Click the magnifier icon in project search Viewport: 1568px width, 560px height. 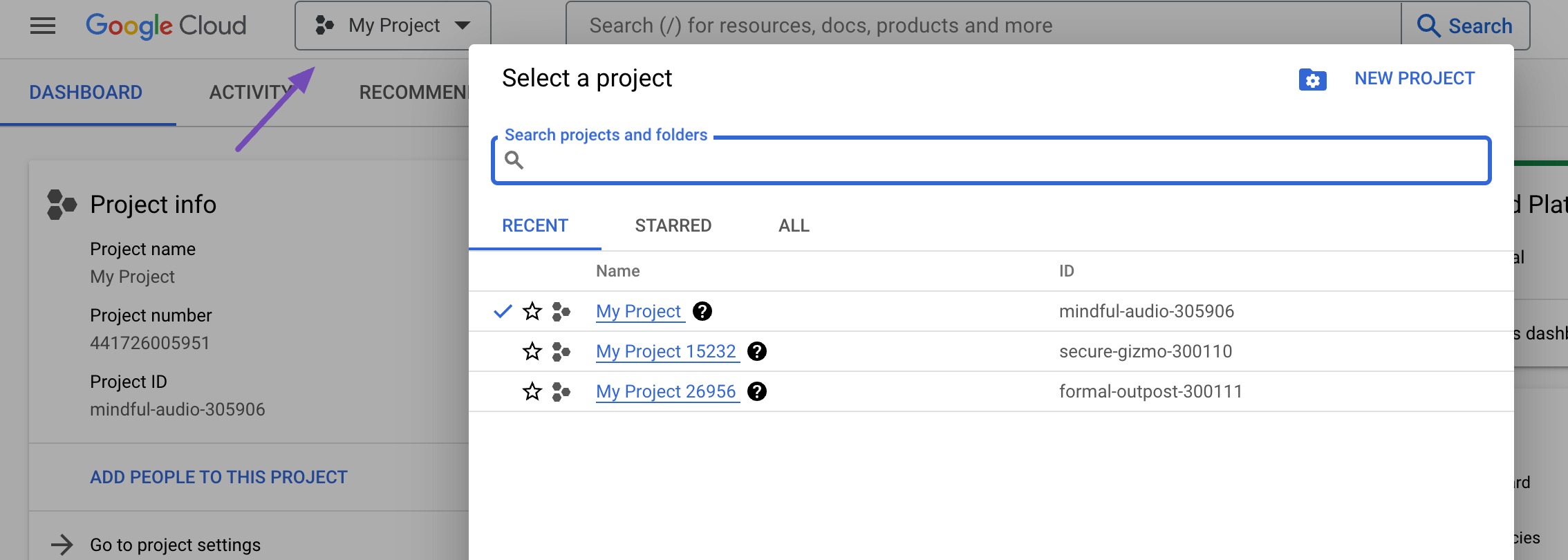514,160
